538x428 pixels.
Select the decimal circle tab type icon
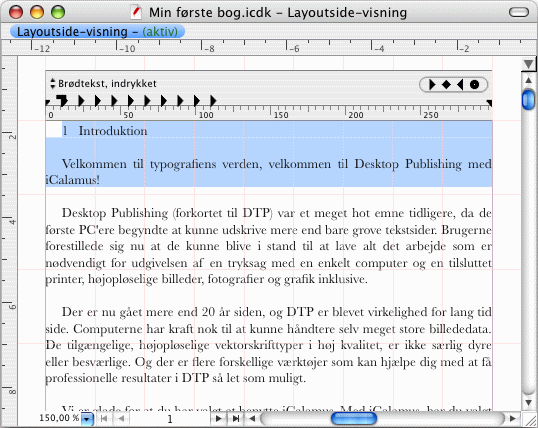pyautogui.click(x=475, y=84)
